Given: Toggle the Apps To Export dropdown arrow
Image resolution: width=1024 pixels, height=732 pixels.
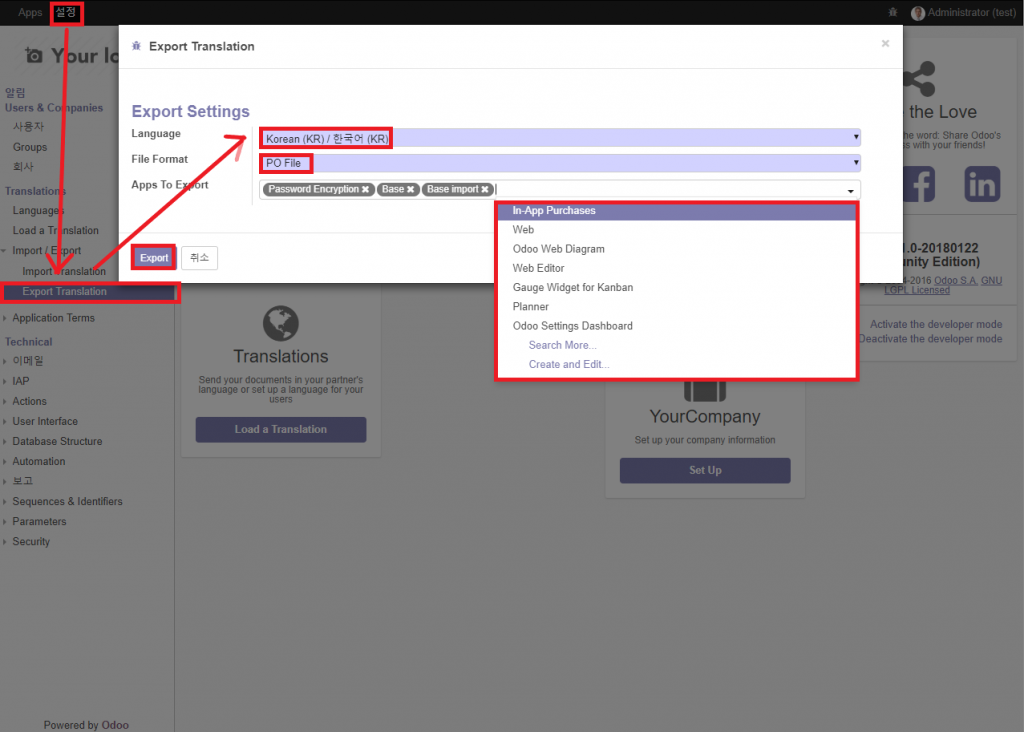Looking at the screenshot, I should [850, 191].
